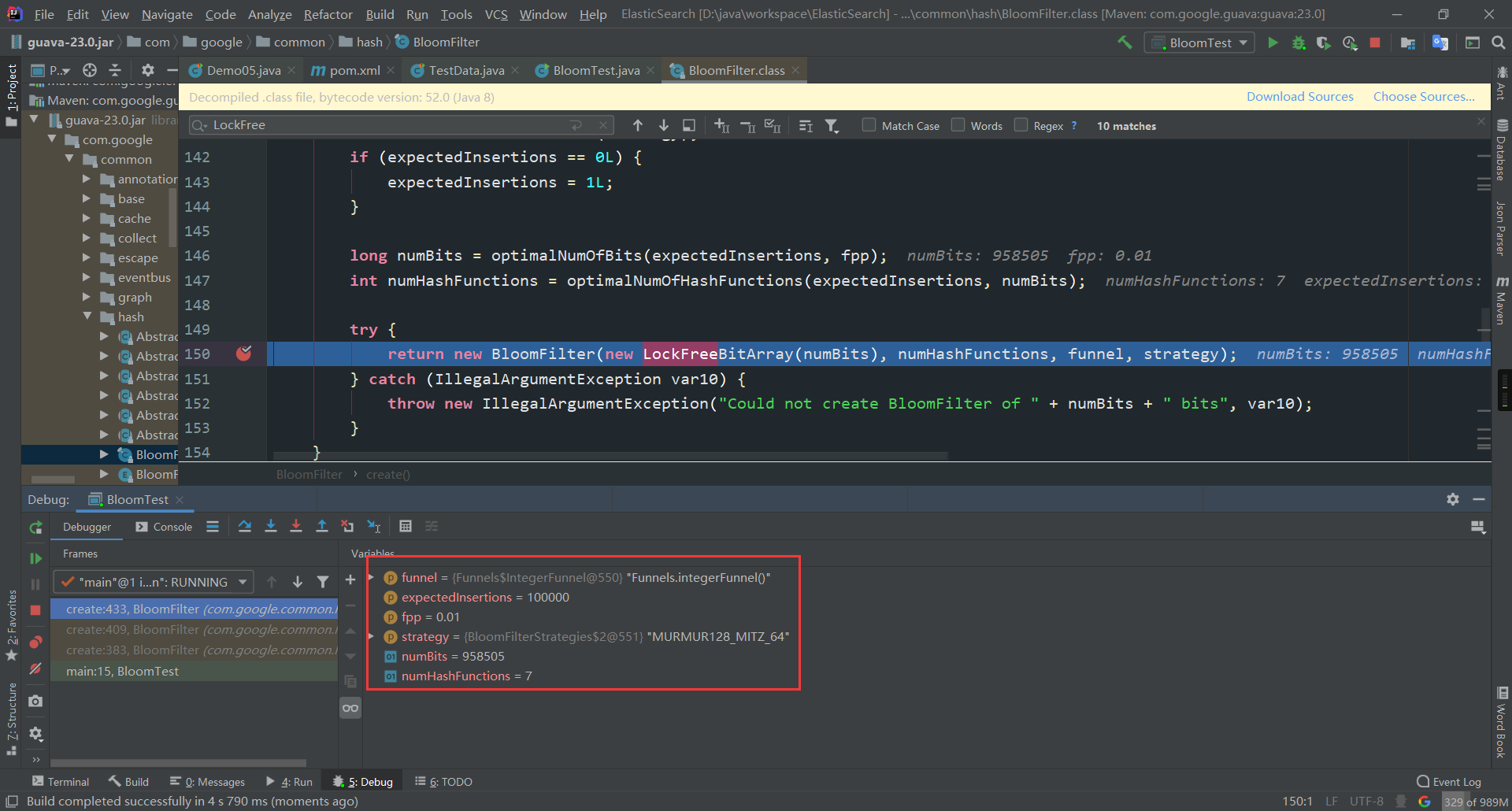Collapse the guava-23.0.jar tree node
Screen dimensions: 1512x811
click(34, 120)
